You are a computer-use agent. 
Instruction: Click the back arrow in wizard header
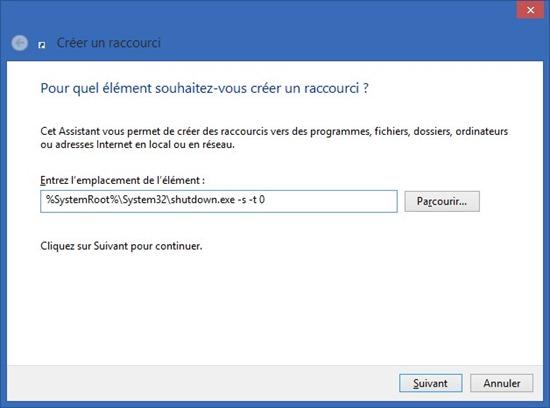(x=20, y=43)
